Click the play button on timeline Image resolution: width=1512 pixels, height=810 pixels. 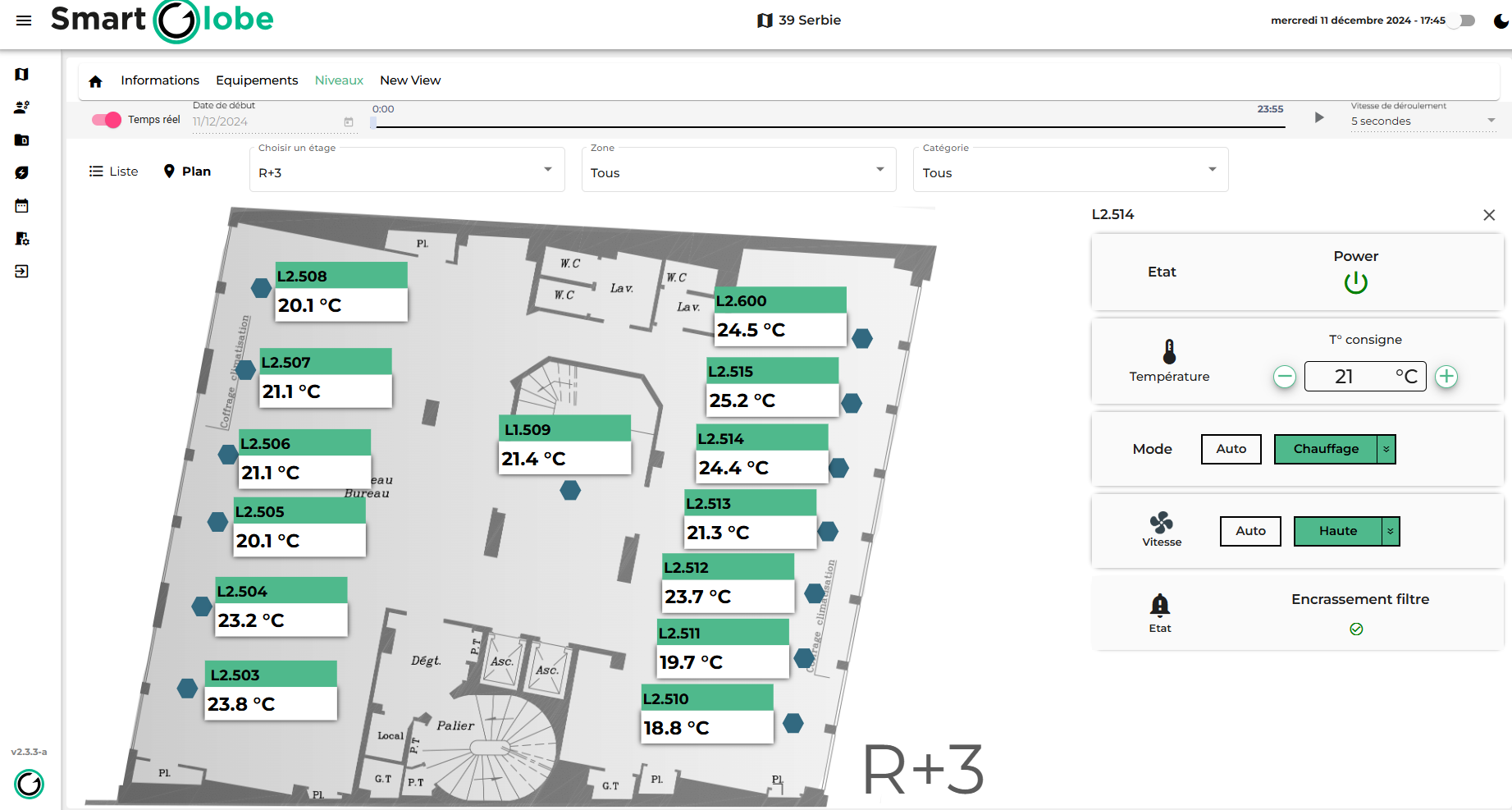tap(1319, 117)
